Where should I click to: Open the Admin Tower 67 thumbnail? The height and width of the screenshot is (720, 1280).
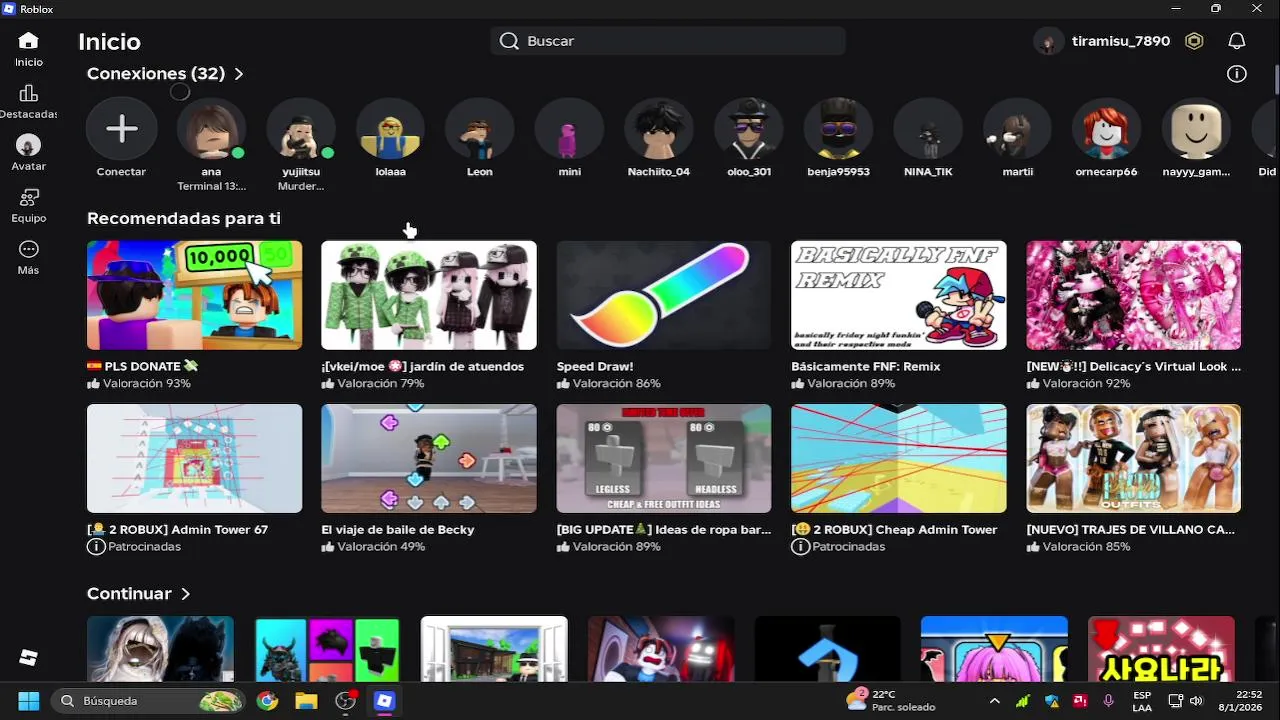point(194,458)
